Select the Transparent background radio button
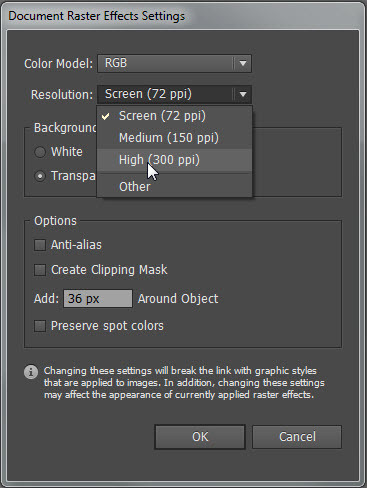Screen dimensions: 367x488 coord(40,176)
